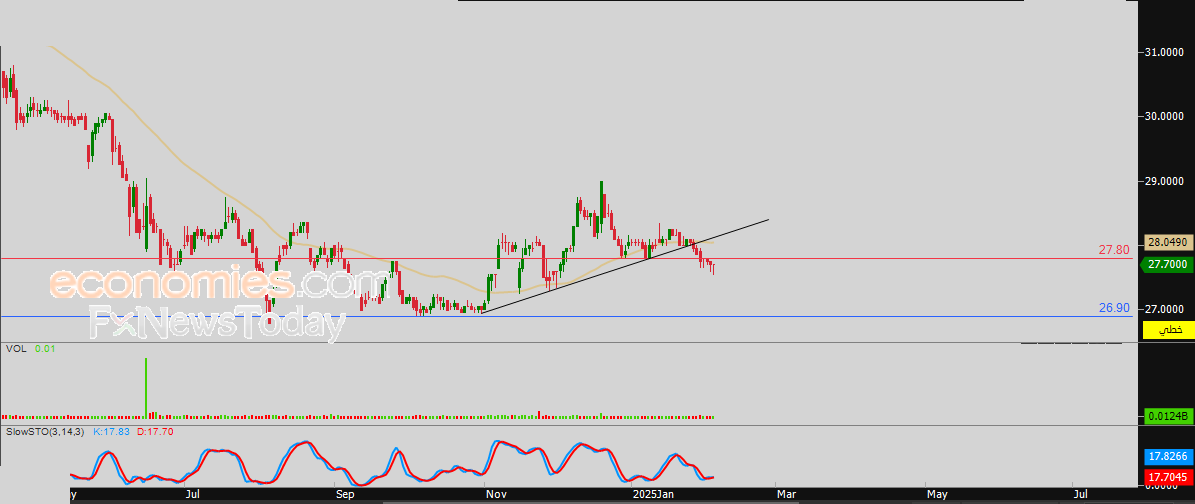The height and width of the screenshot is (504, 1195).
Task: Select the black ascending trendline
Action: (625, 266)
